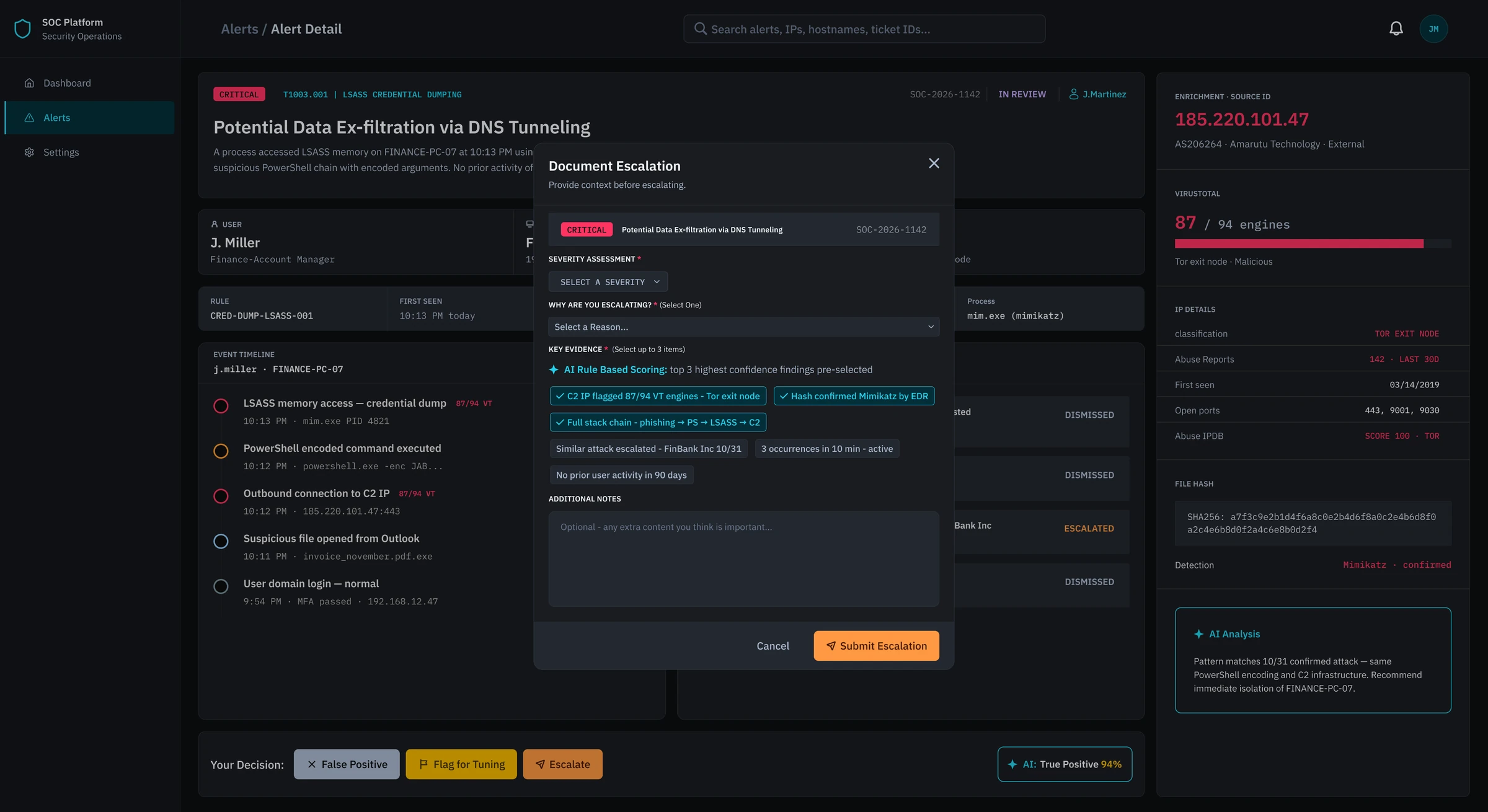Select No prior user activity chip
Viewport: 1488px width, 812px height.
tap(621, 475)
